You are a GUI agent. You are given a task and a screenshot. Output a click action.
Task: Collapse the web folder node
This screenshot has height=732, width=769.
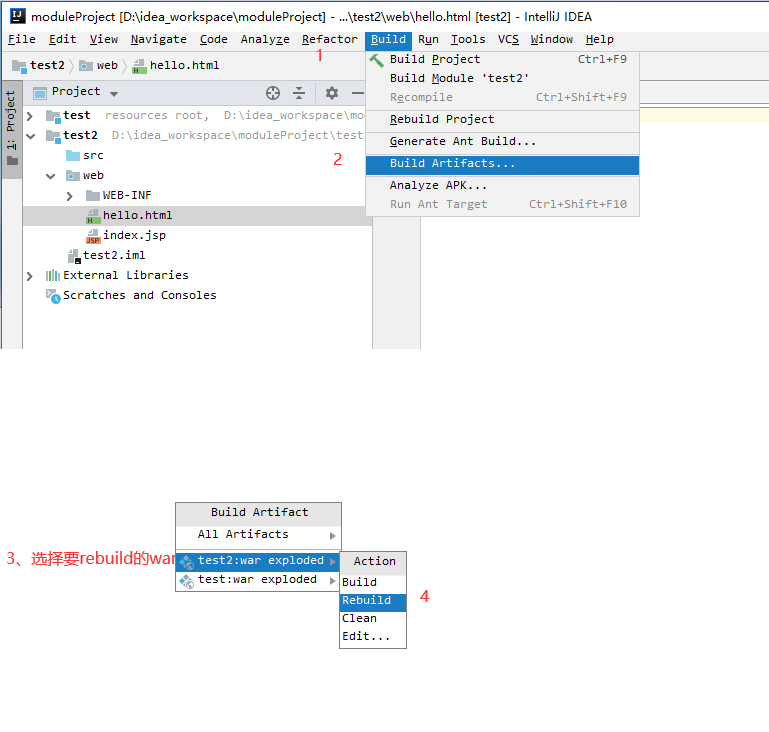pos(51,177)
